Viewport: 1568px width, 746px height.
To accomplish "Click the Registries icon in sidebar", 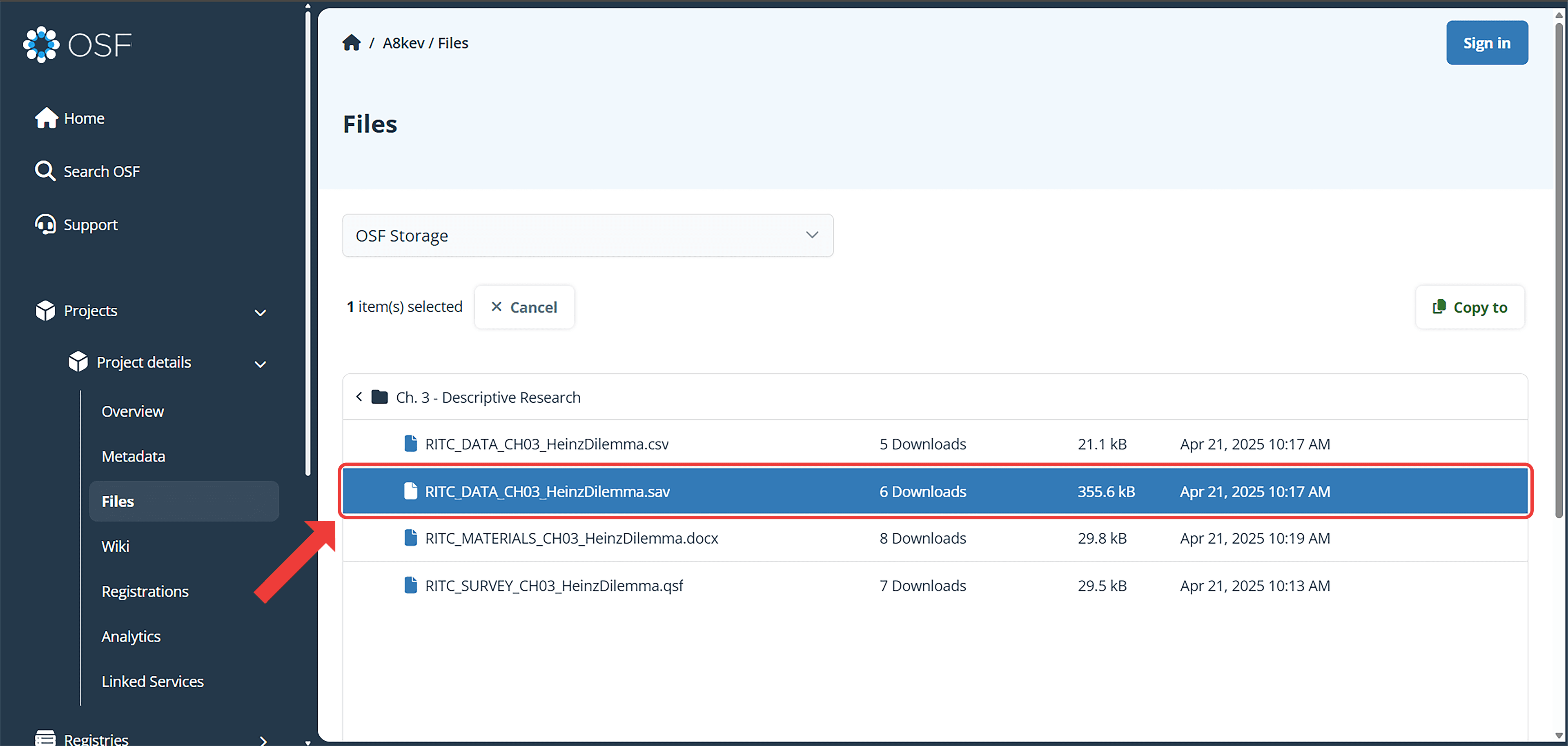I will pos(45,737).
